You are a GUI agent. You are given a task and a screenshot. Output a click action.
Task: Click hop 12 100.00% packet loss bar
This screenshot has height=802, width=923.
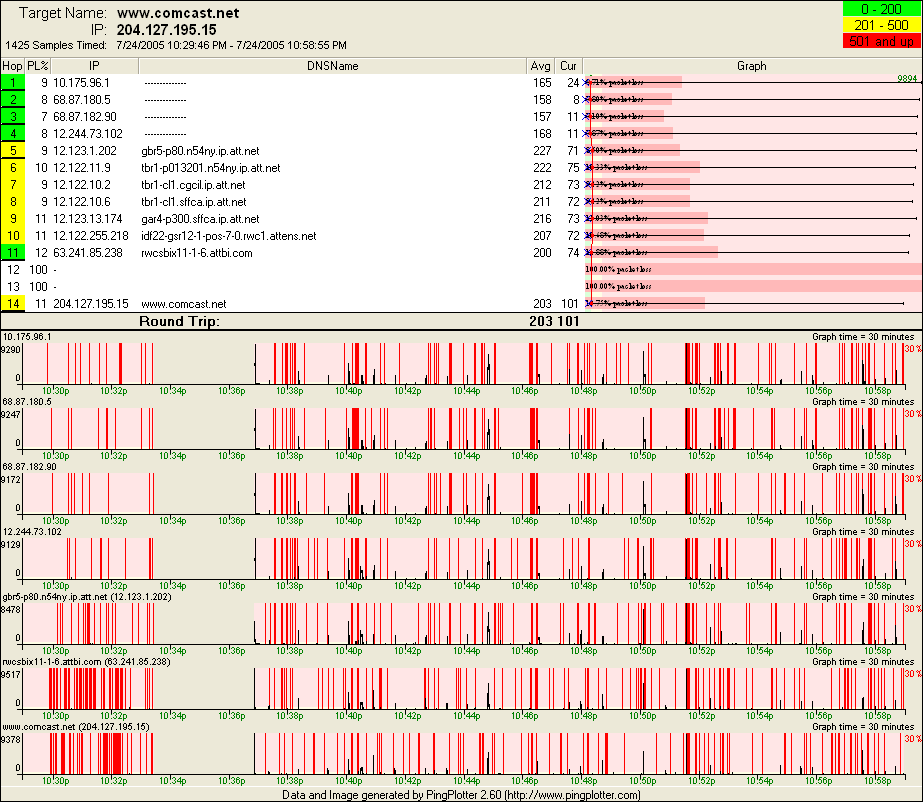pyautogui.click(x=753, y=270)
